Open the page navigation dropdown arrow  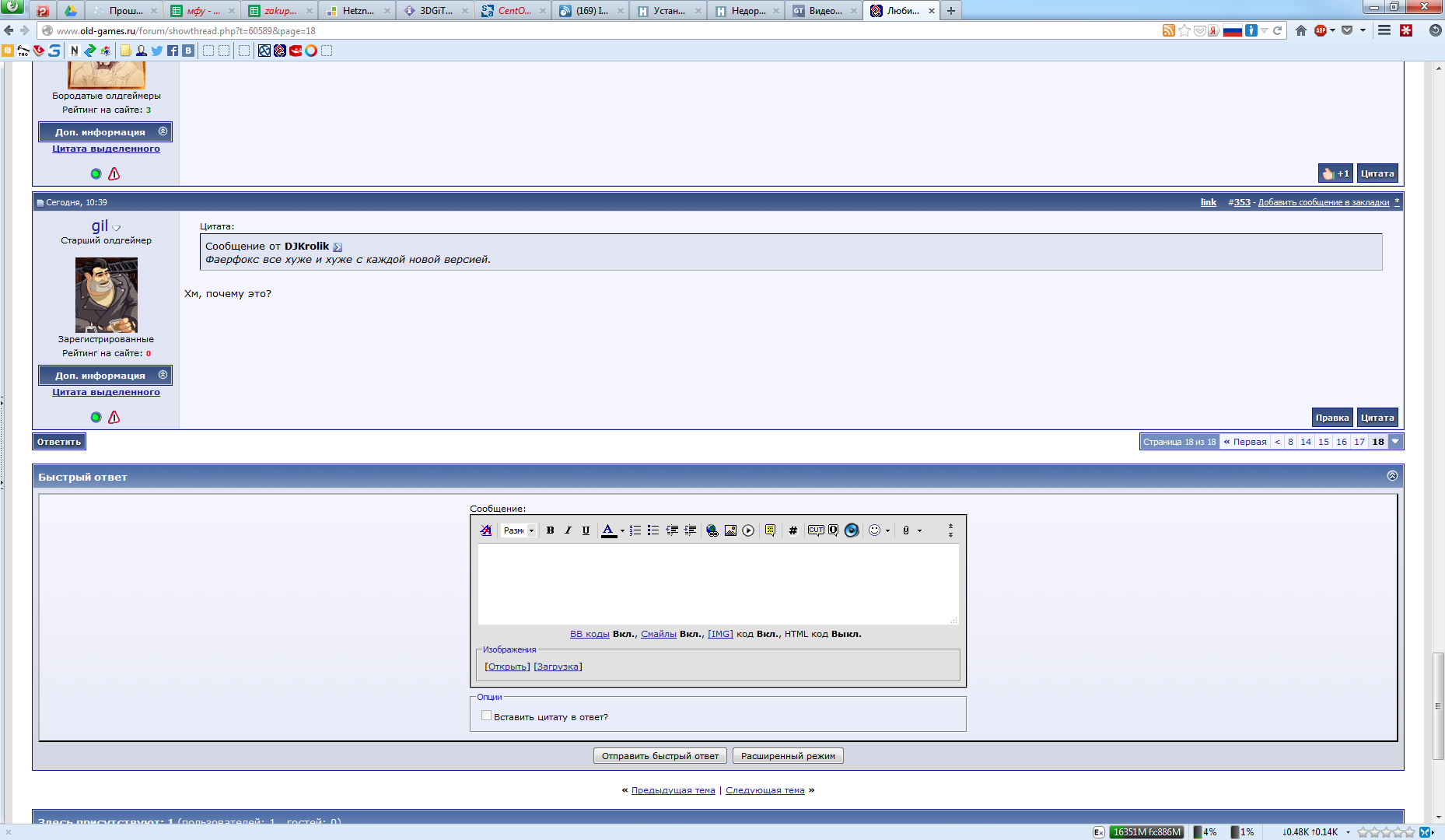click(x=1396, y=442)
